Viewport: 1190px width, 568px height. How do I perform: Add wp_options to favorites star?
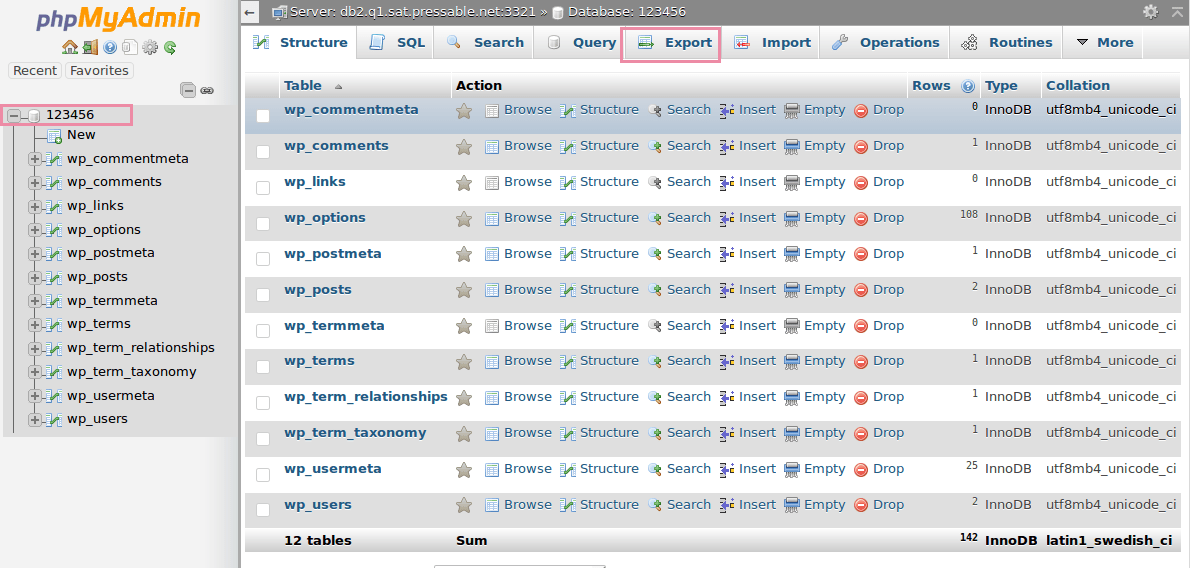(464, 219)
